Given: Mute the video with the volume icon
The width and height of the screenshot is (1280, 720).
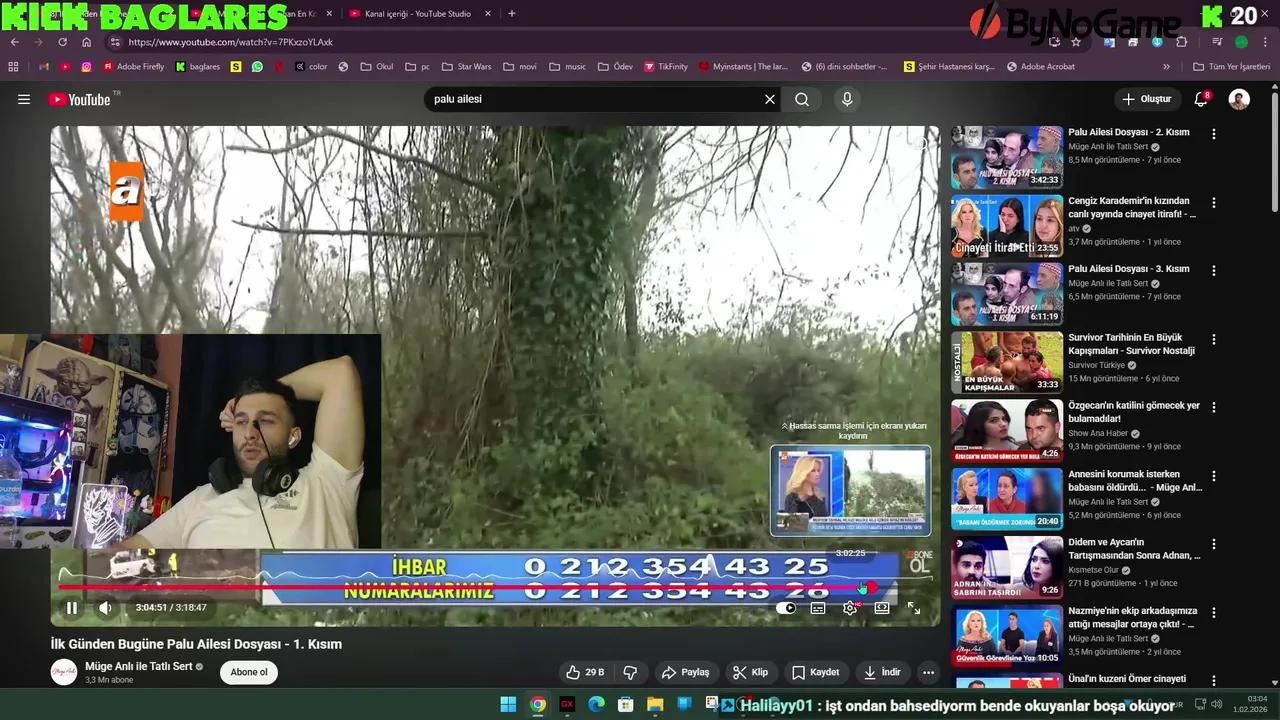Looking at the screenshot, I should pos(105,608).
